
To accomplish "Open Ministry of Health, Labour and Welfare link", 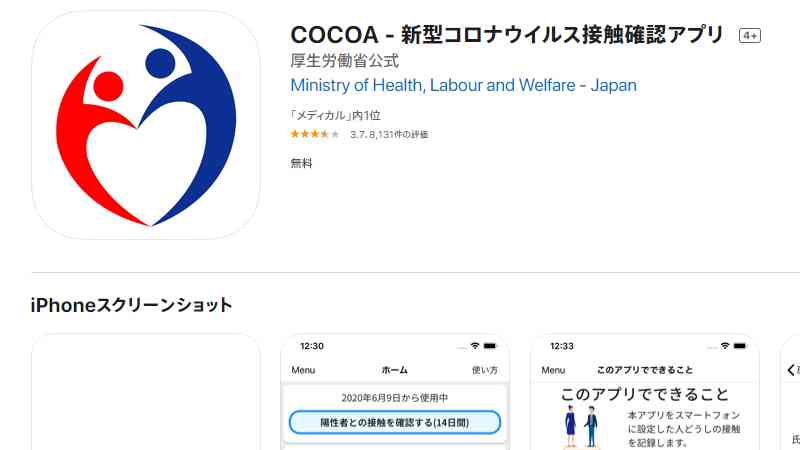I will 463,85.
